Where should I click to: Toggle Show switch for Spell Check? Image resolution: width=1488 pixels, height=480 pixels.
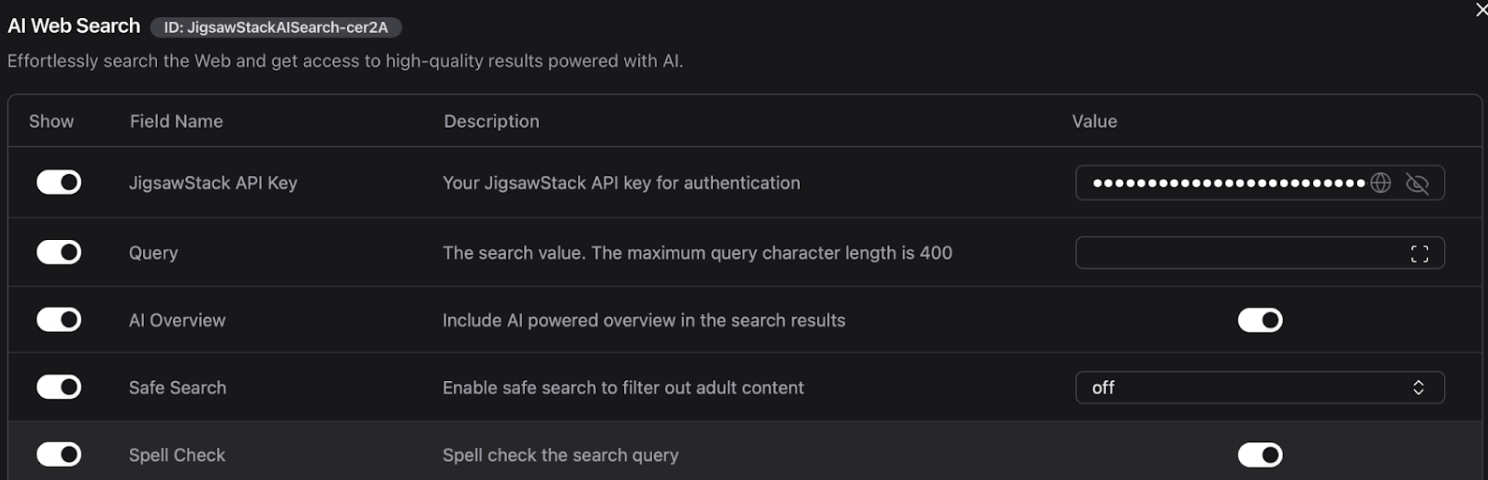(59, 455)
